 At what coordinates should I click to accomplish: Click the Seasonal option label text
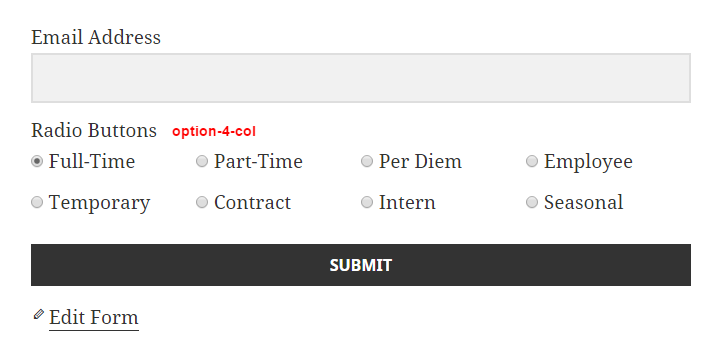(x=583, y=202)
